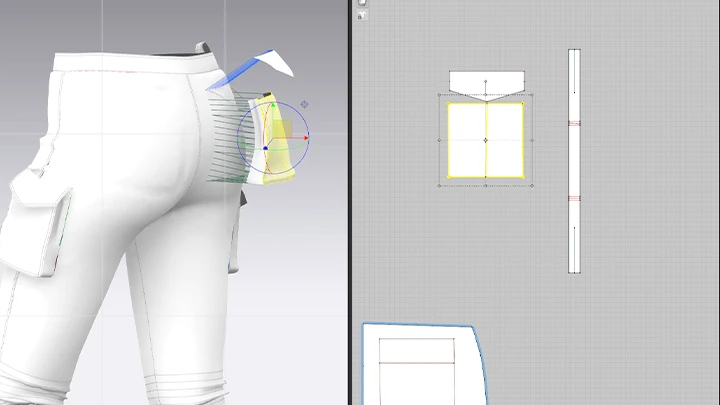
Task: Click the screen-axis diamond icon beside gizmo
Action: [304, 105]
